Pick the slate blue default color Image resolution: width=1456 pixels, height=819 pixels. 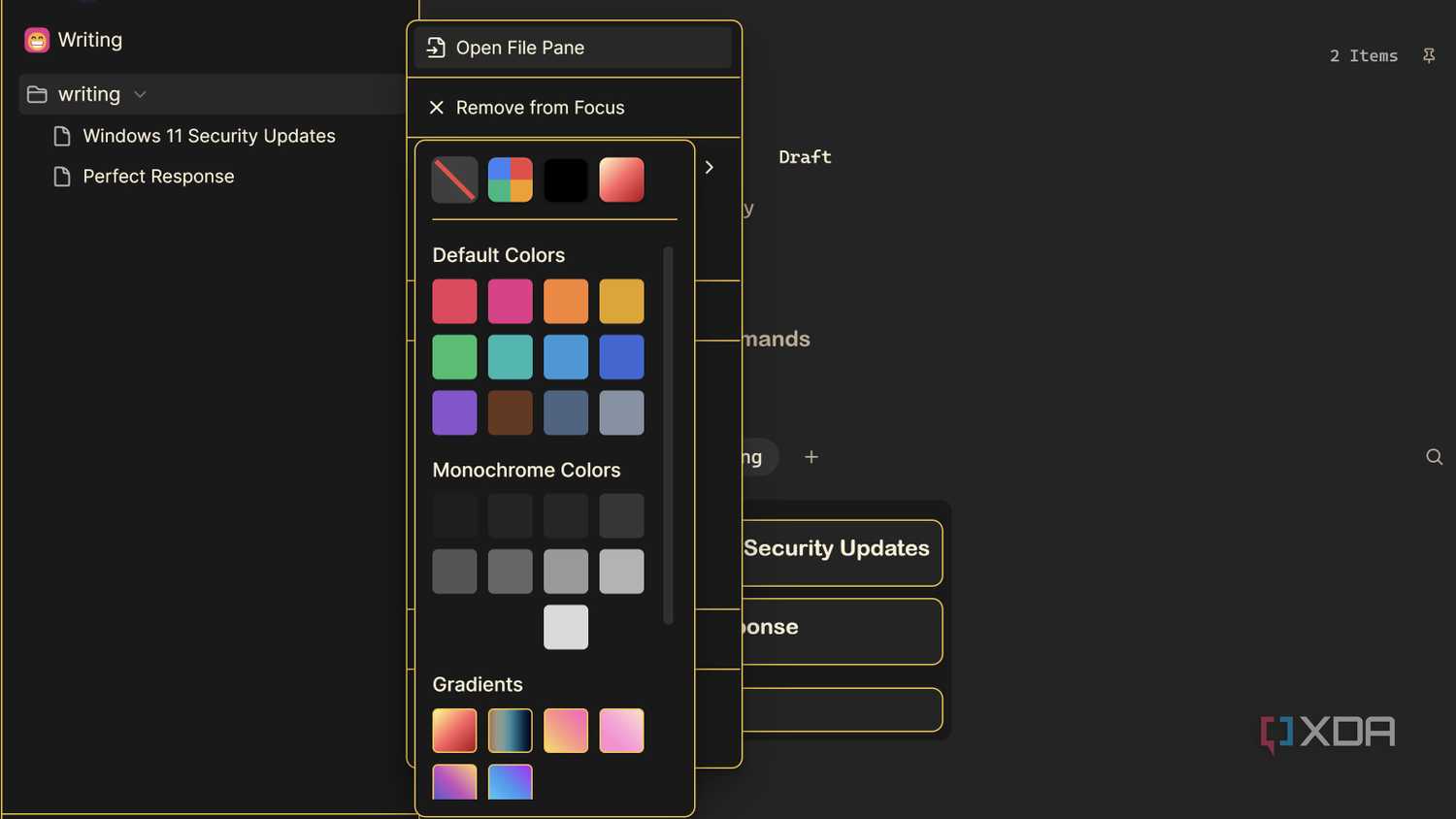[566, 412]
